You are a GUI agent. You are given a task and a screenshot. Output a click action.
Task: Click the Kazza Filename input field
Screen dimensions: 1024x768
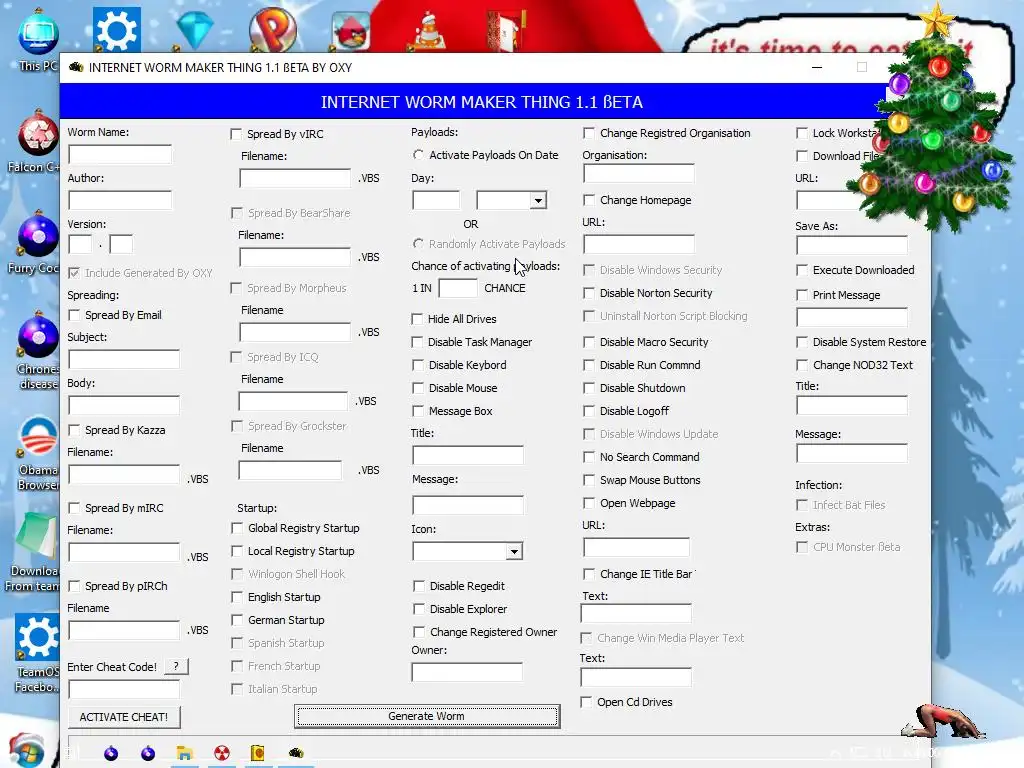[124, 475]
